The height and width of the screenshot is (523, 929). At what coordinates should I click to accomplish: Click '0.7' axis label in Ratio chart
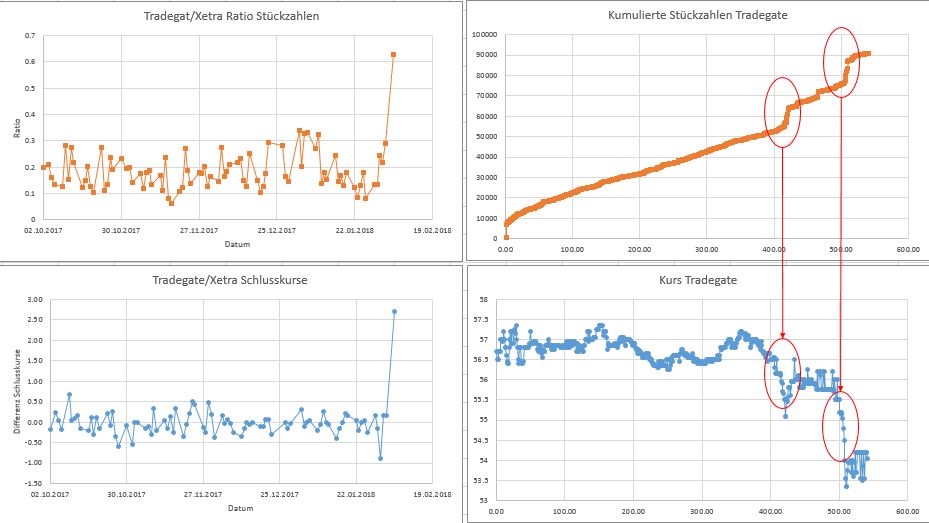(30, 36)
